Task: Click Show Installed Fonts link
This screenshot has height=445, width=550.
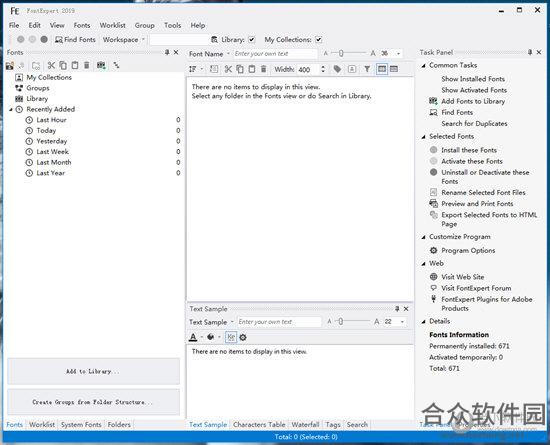Action: click(x=473, y=79)
